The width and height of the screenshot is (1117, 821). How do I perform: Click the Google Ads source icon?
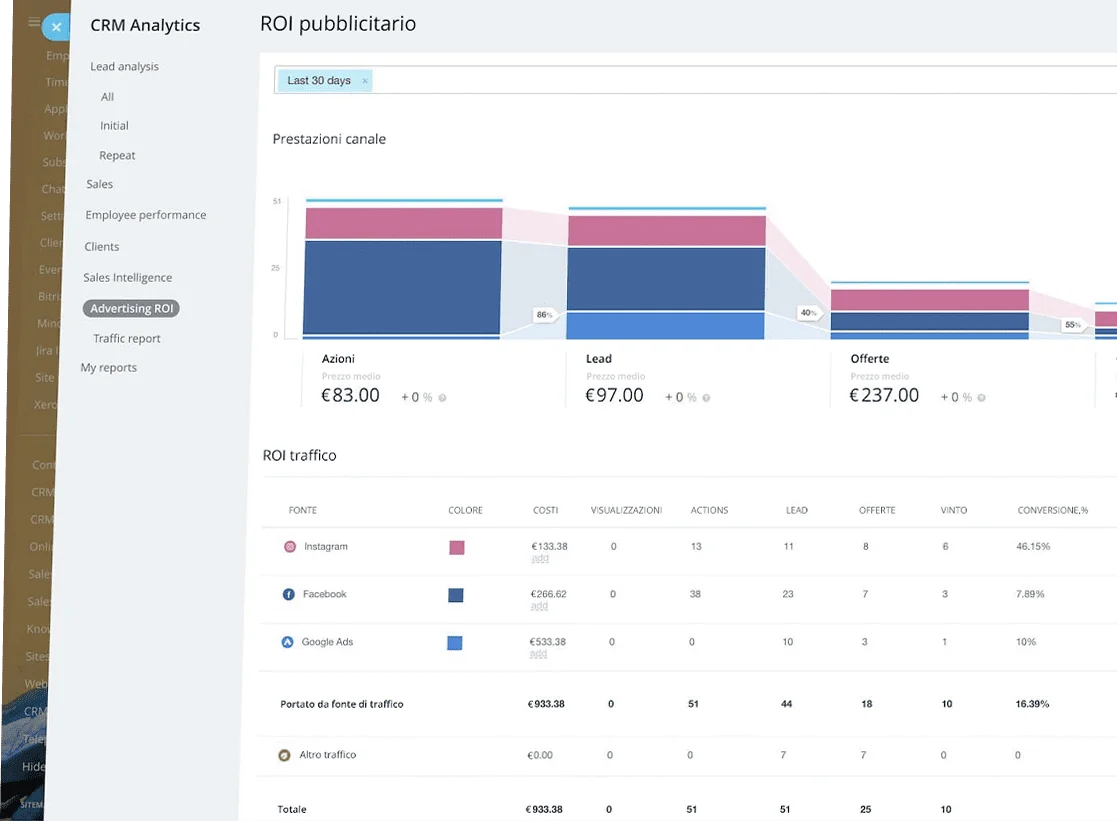[288, 642]
